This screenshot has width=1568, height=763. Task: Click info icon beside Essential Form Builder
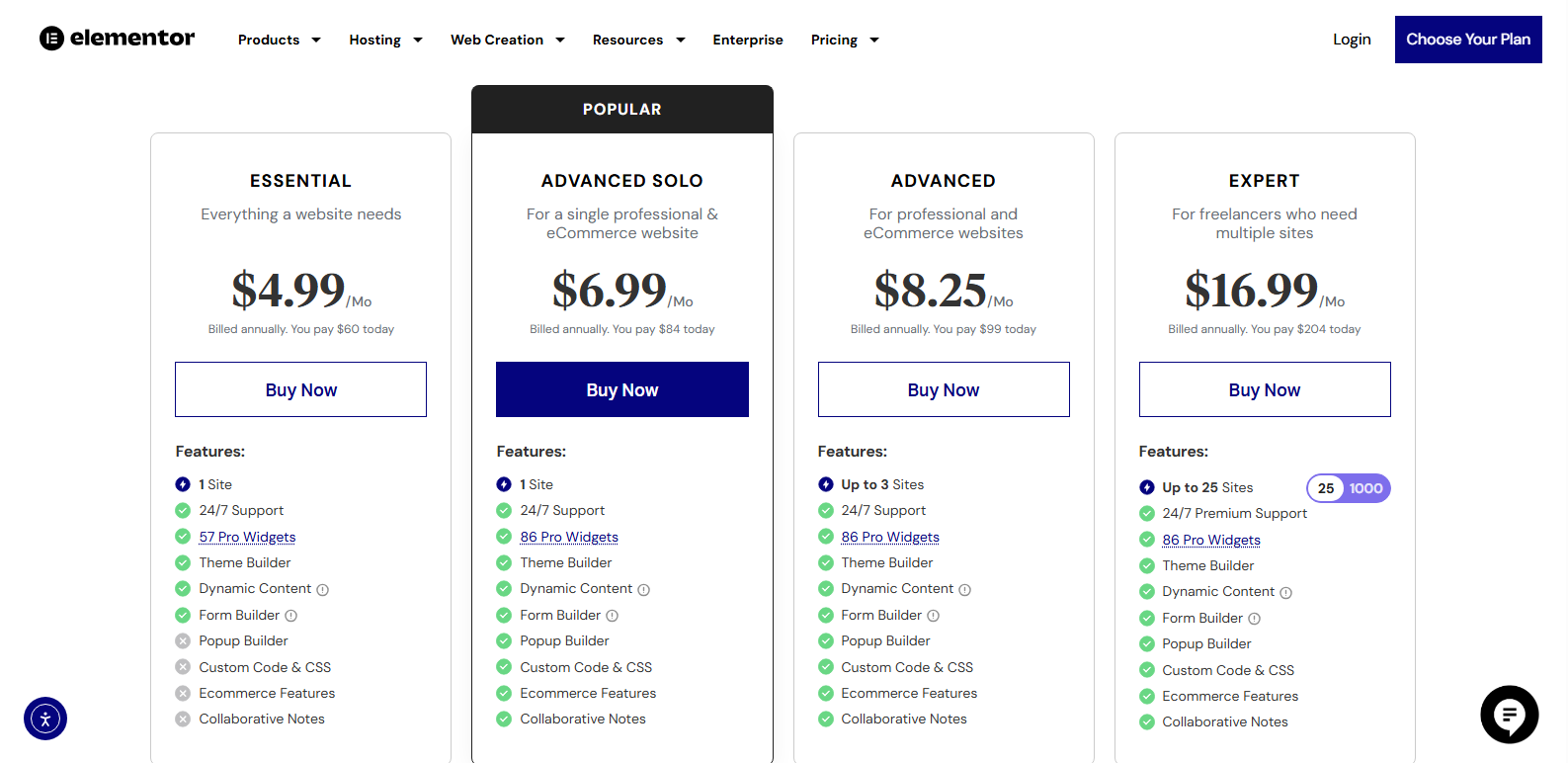[x=290, y=616]
